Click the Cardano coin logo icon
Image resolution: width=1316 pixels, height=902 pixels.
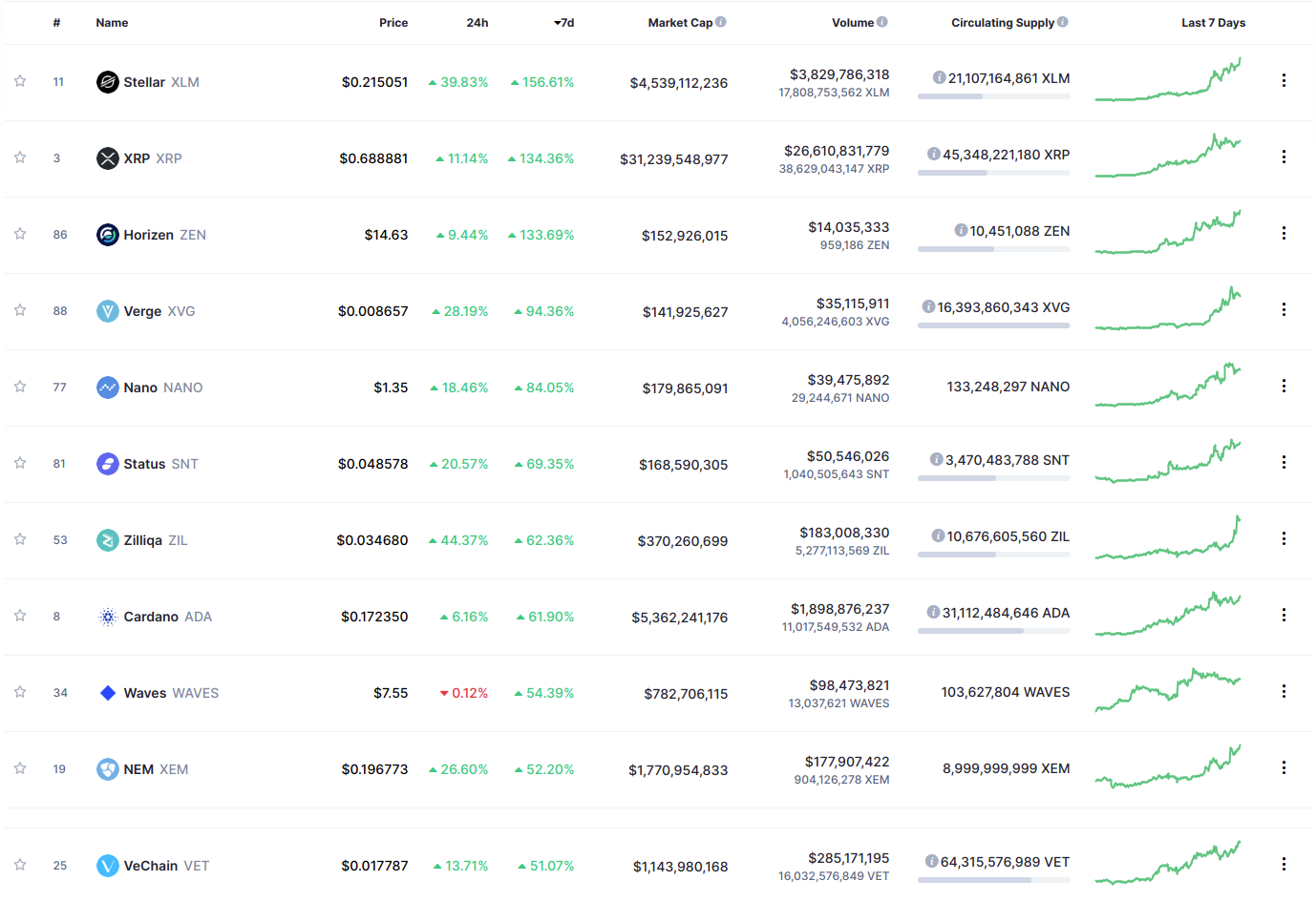(x=108, y=617)
